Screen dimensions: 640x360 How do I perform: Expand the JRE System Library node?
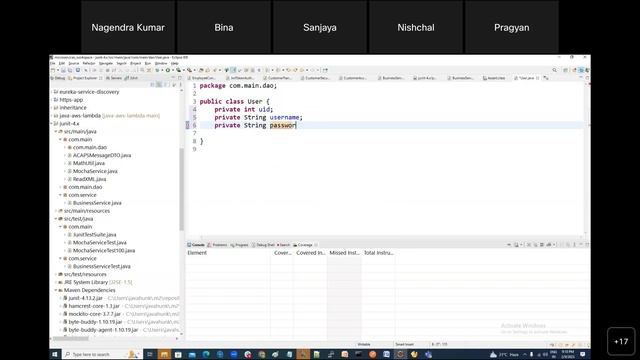point(56,282)
